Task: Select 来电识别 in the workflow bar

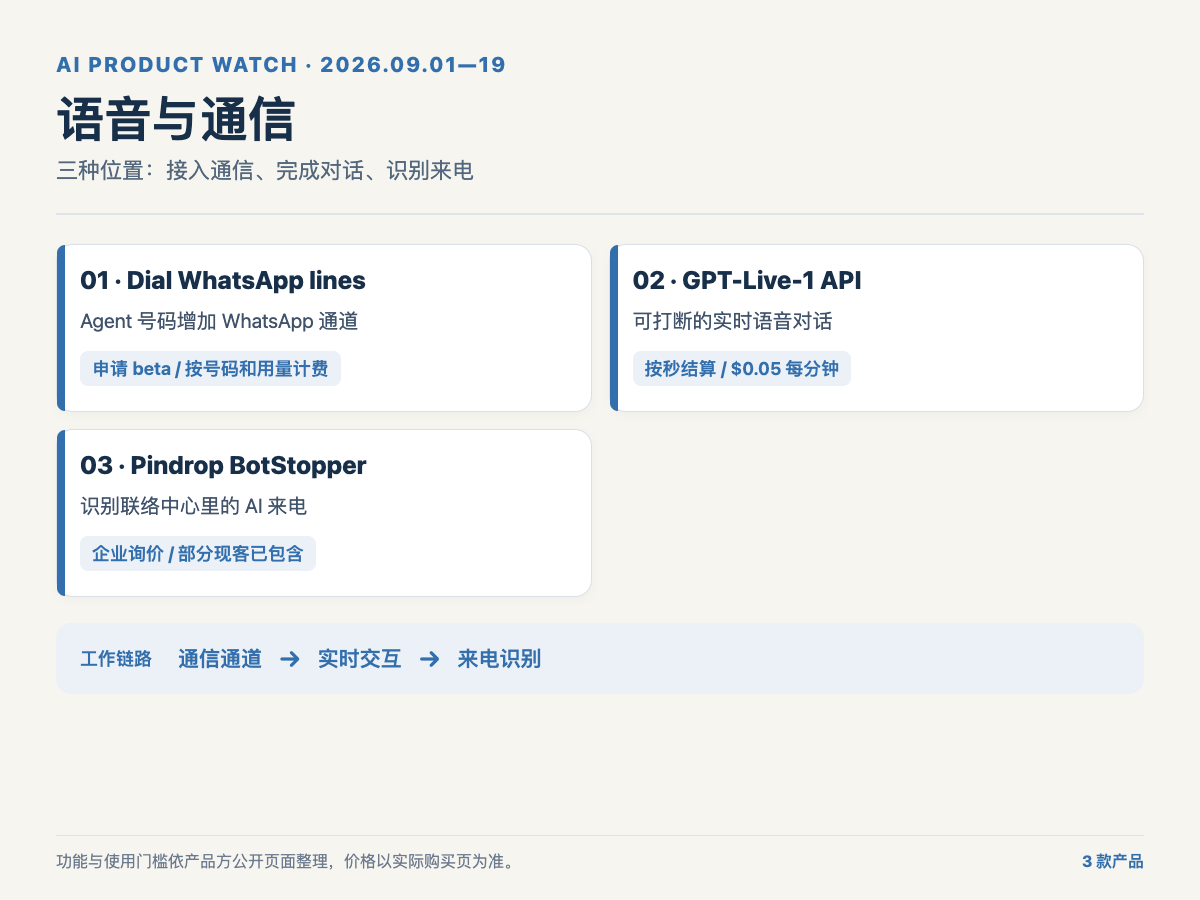Action: (x=499, y=659)
